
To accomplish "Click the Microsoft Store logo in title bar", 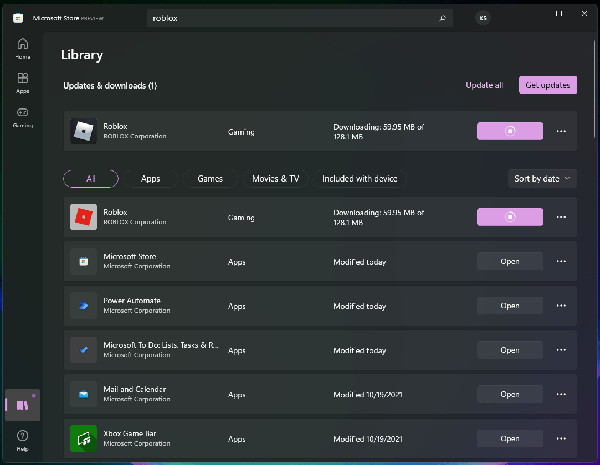I will [x=18, y=18].
